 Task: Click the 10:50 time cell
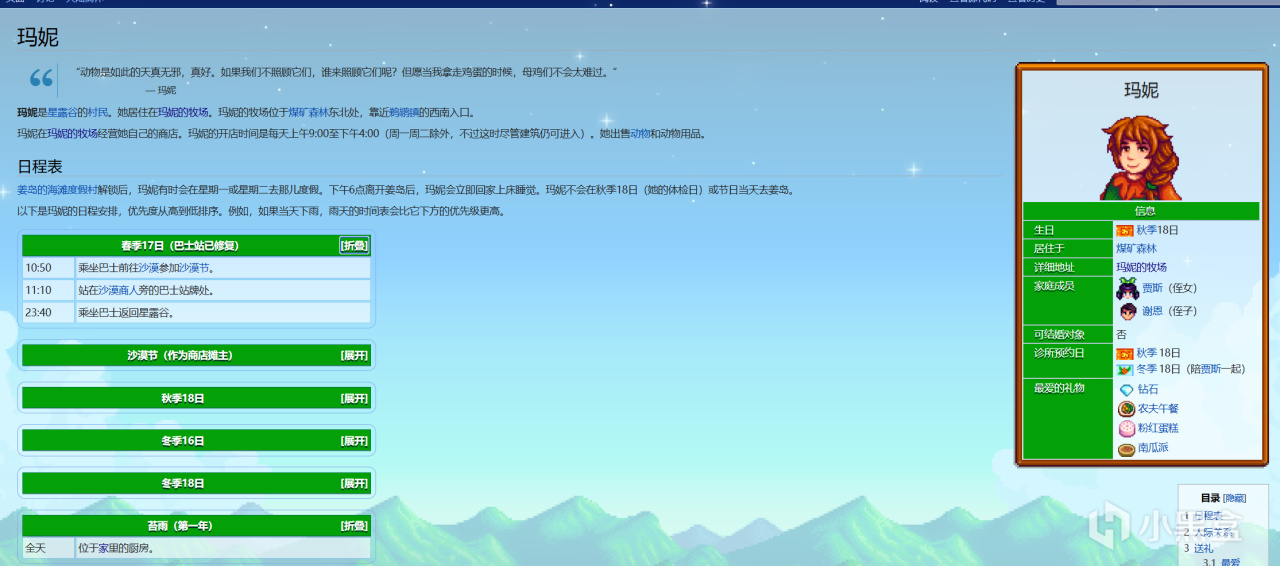click(48, 268)
